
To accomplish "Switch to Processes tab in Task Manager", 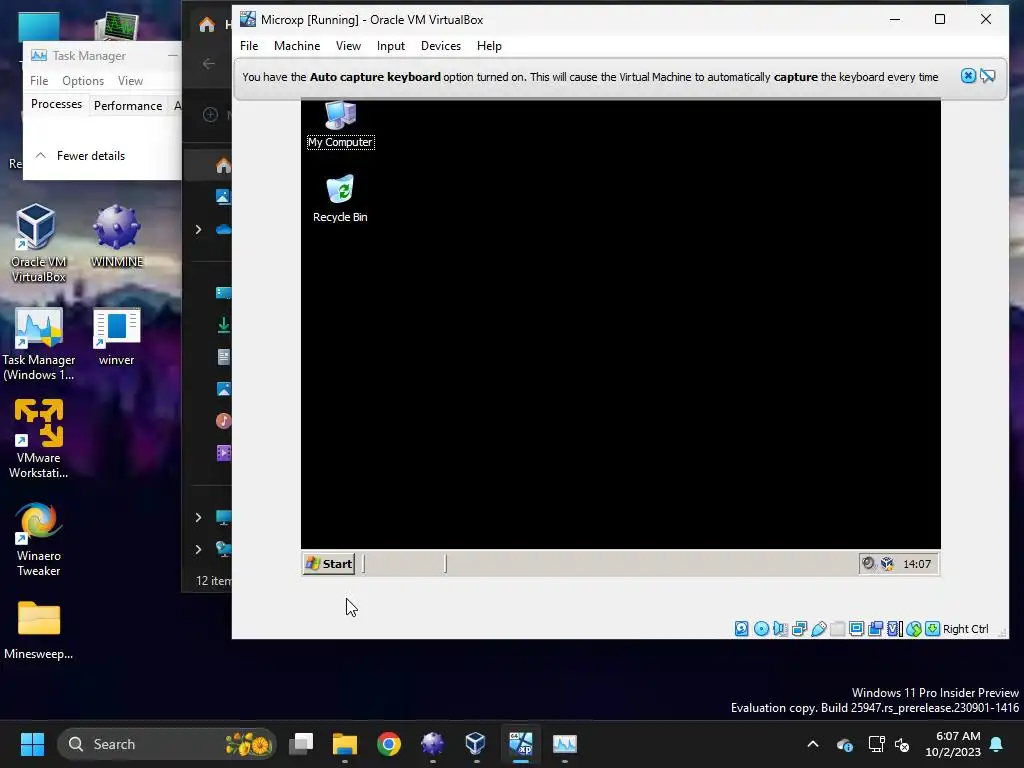I will point(56,104).
